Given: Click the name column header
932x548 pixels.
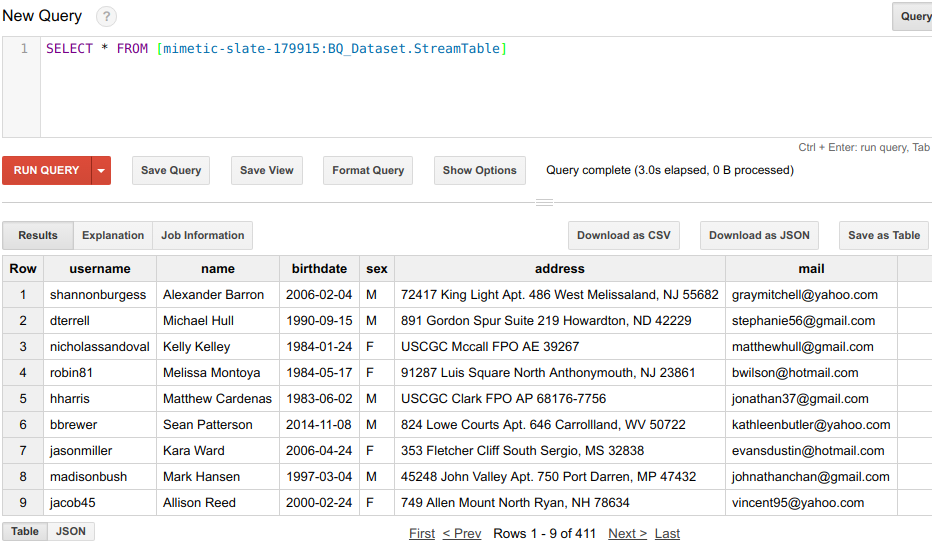Looking at the screenshot, I should pyautogui.click(x=218, y=269).
